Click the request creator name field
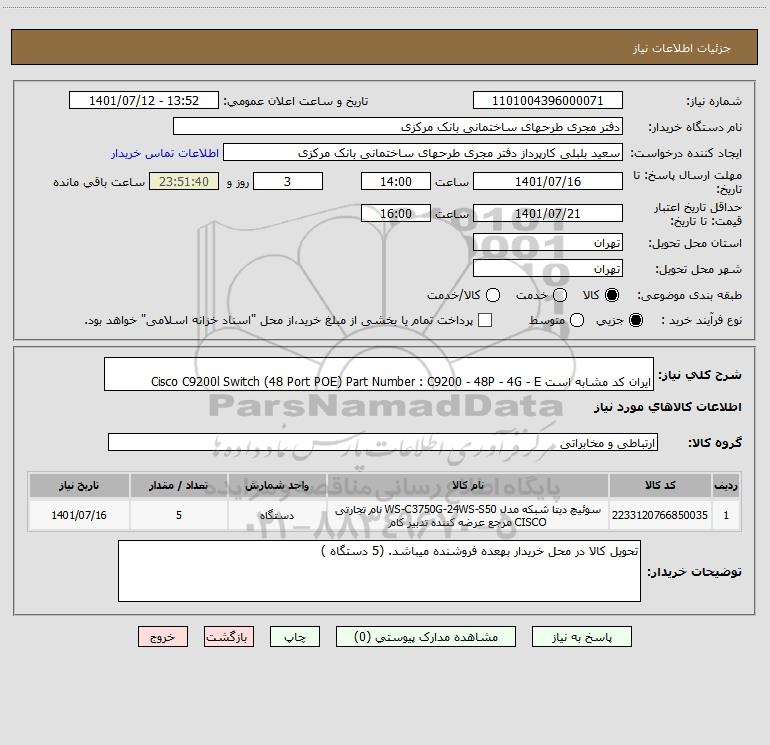The image size is (770, 745). [423, 153]
